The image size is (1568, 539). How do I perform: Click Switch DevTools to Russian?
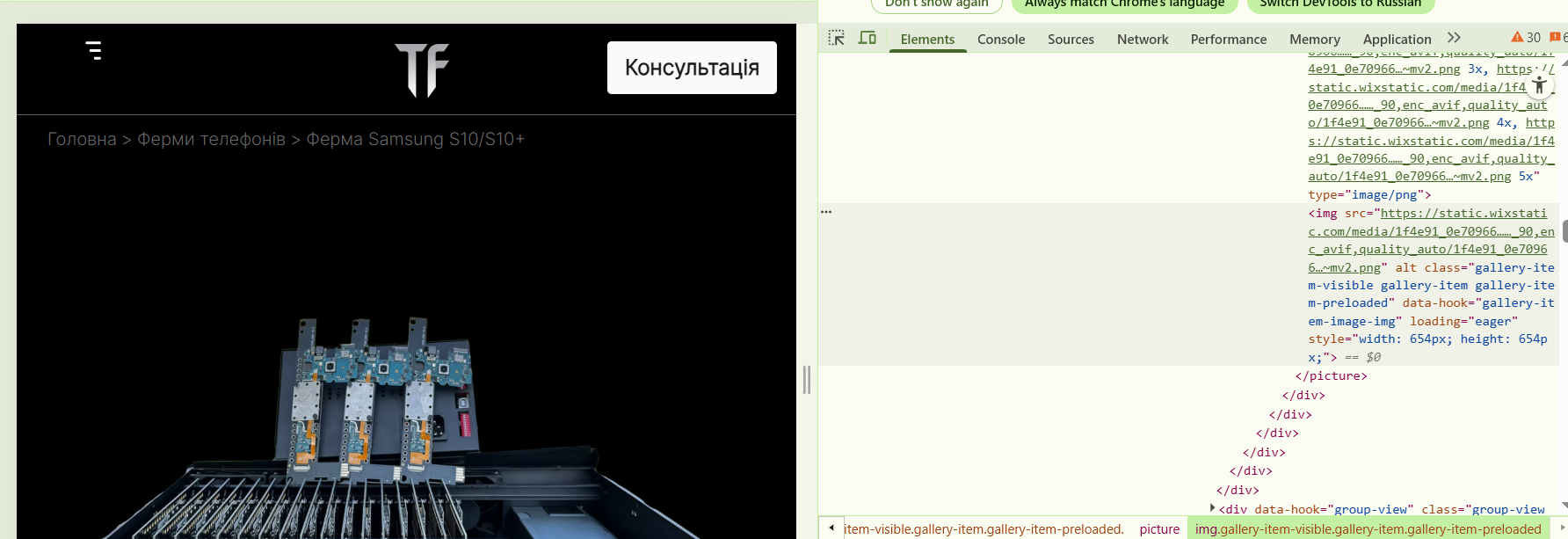pos(1340,4)
